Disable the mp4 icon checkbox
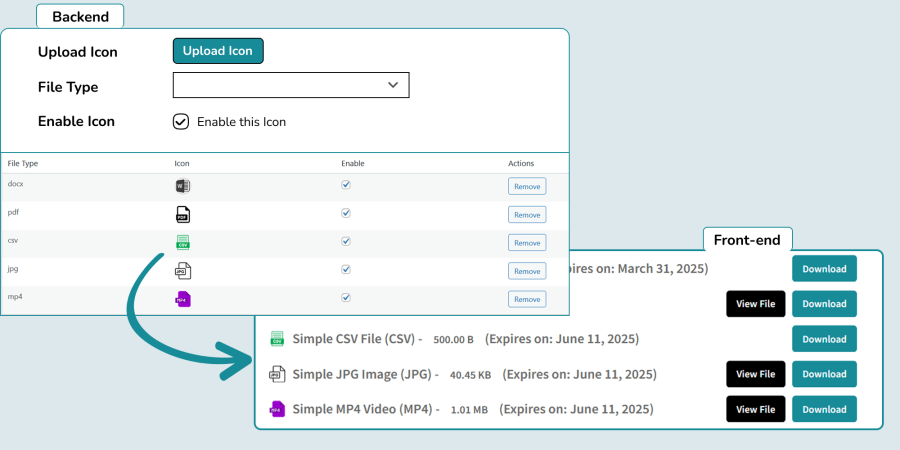Screen dimensions: 900x450 (x=346, y=298)
